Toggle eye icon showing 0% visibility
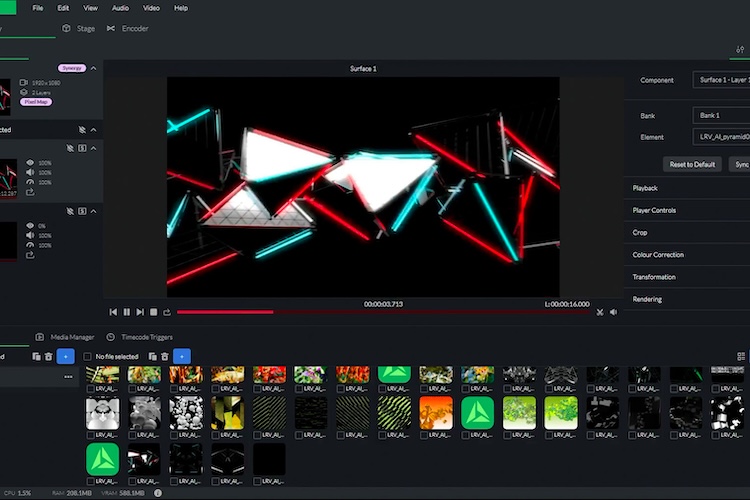The height and width of the screenshot is (500, 750). click(30, 225)
